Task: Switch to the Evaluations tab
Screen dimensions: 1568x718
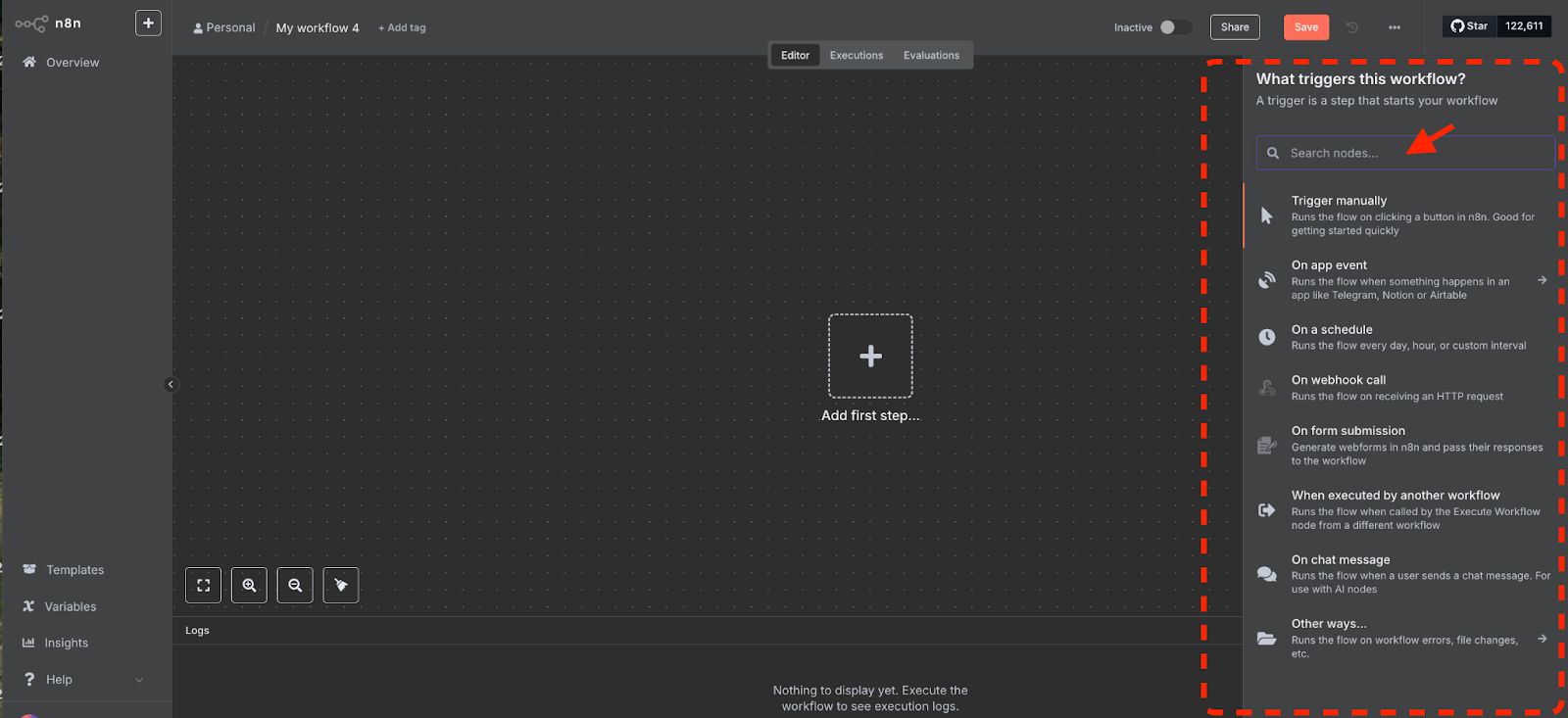Action: coord(931,56)
